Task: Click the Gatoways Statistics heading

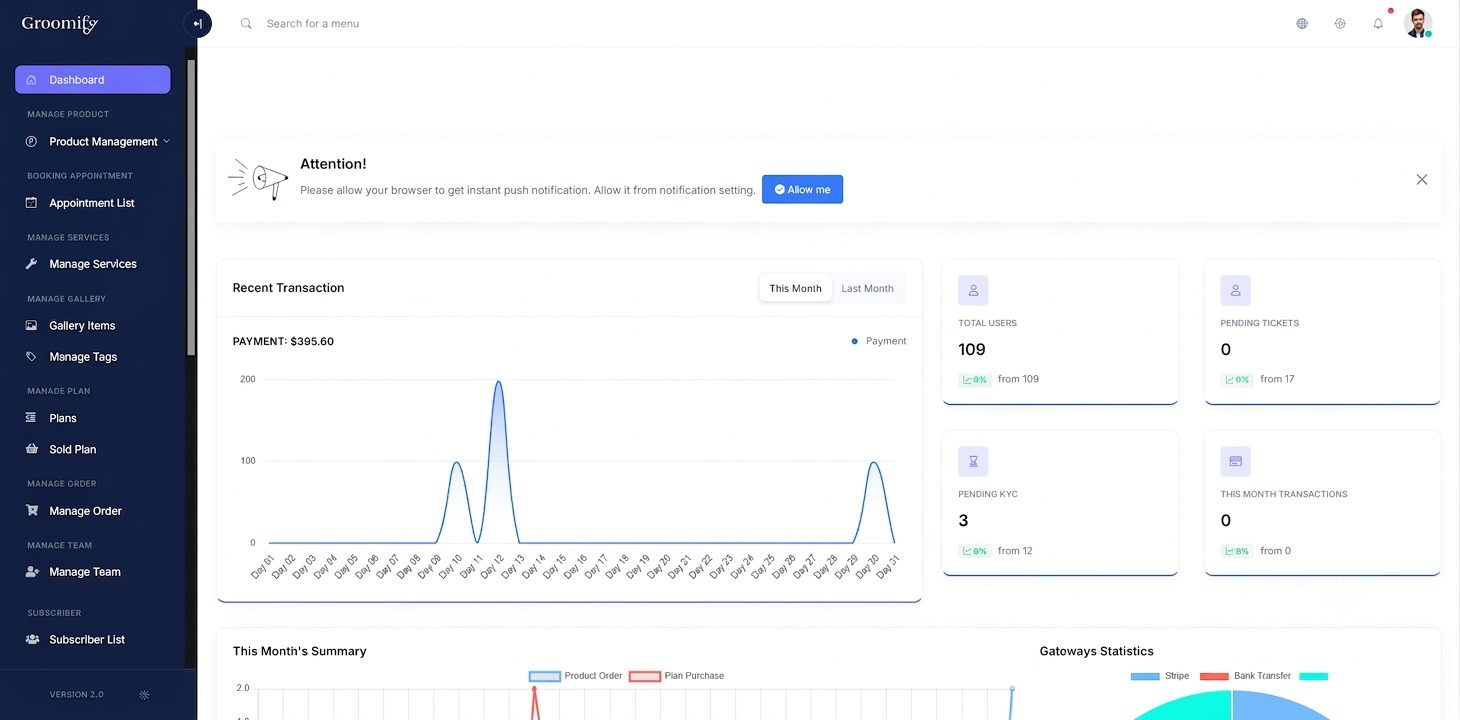Action: pyautogui.click(x=1096, y=651)
